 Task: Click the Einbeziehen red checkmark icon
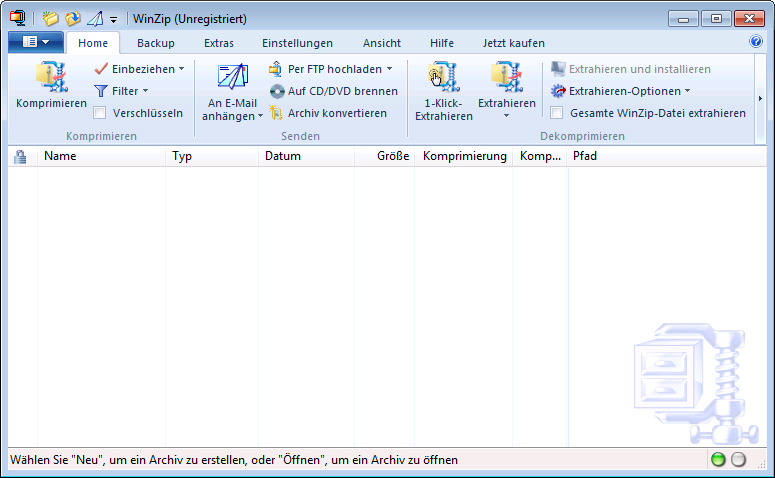101,69
